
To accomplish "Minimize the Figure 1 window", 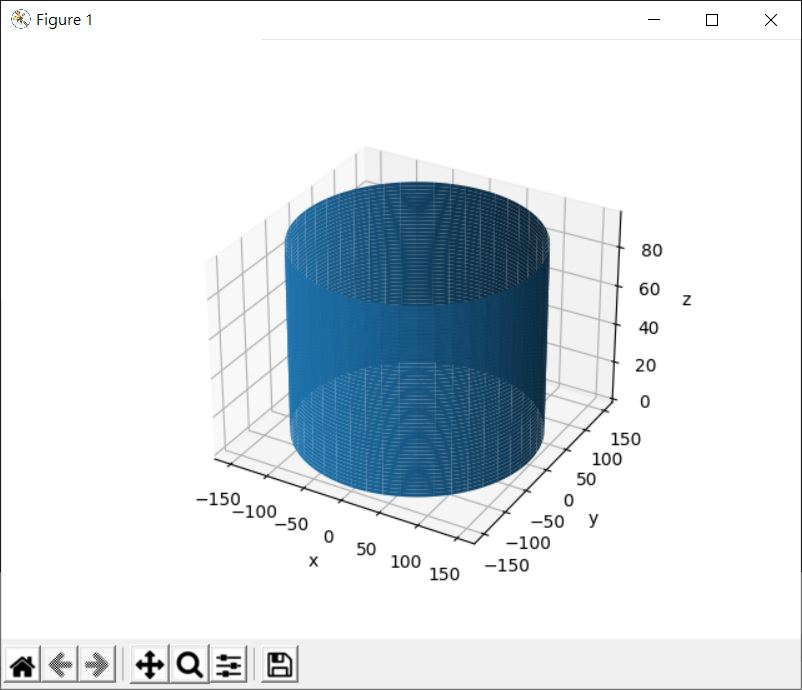I will click(654, 20).
